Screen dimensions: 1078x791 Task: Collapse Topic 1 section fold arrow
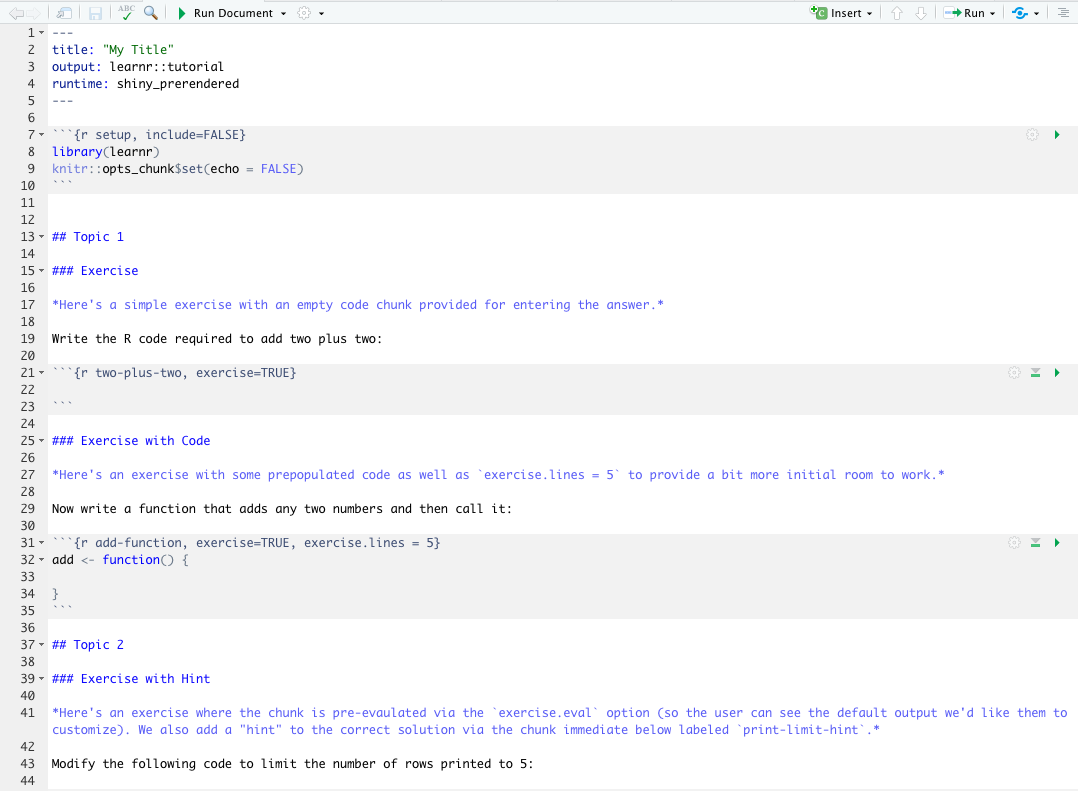(x=41, y=237)
